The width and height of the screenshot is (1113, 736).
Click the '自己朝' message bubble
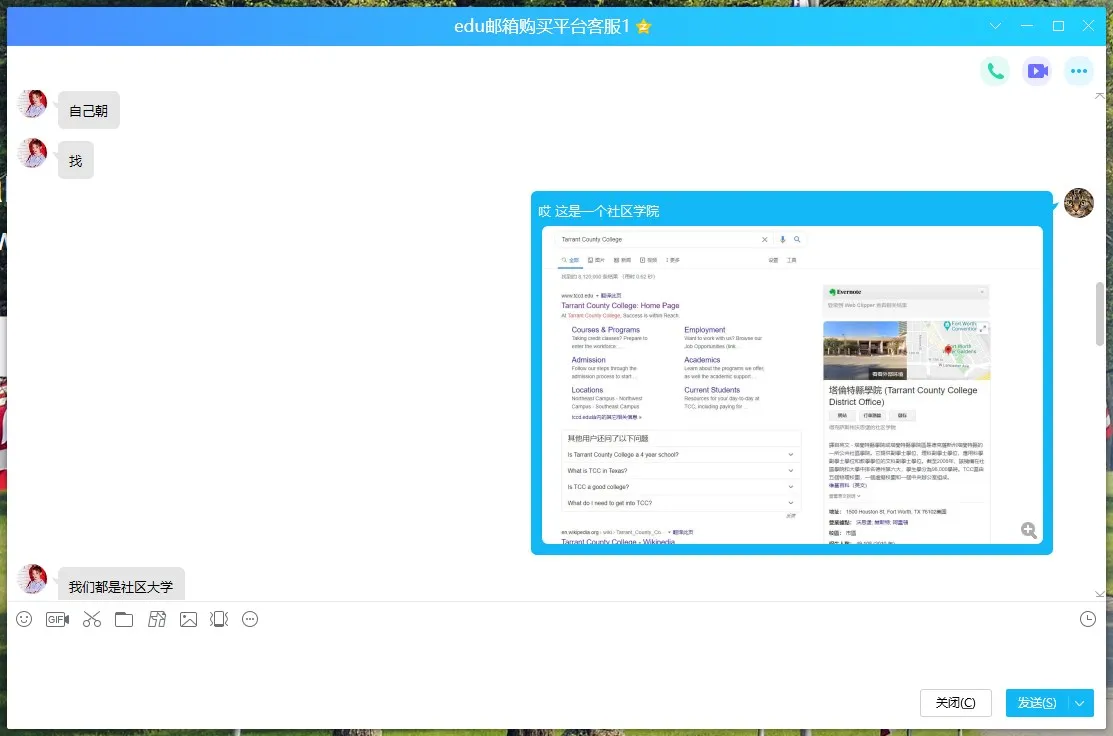[x=89, y=111]
